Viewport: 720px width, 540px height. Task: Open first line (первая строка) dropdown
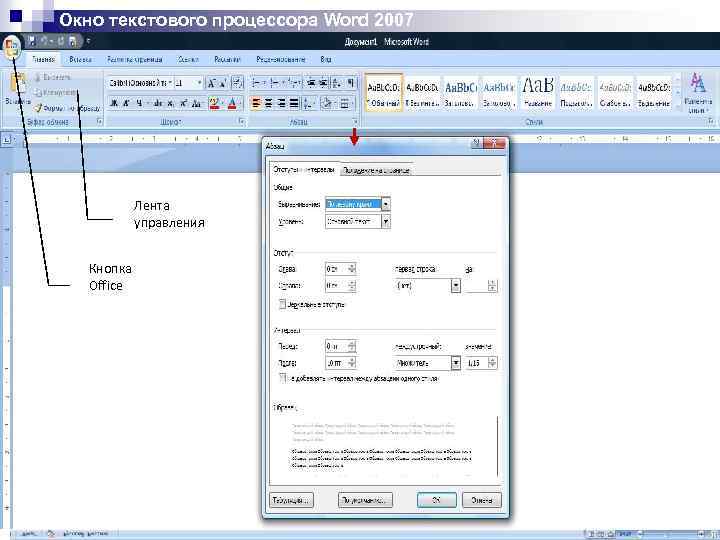point(456,286)
